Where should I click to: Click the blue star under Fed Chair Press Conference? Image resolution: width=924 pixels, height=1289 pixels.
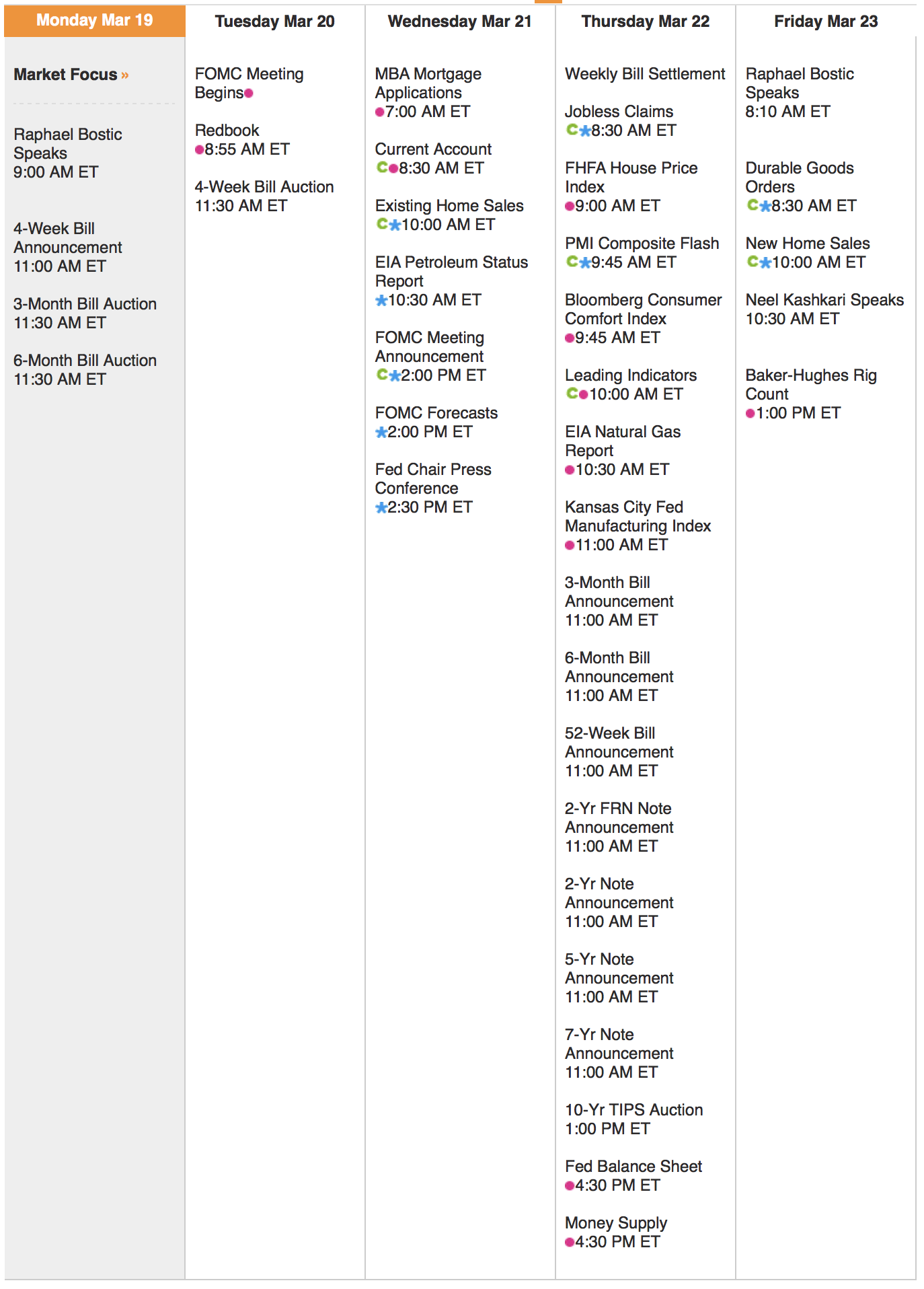[x=381, y=508]
